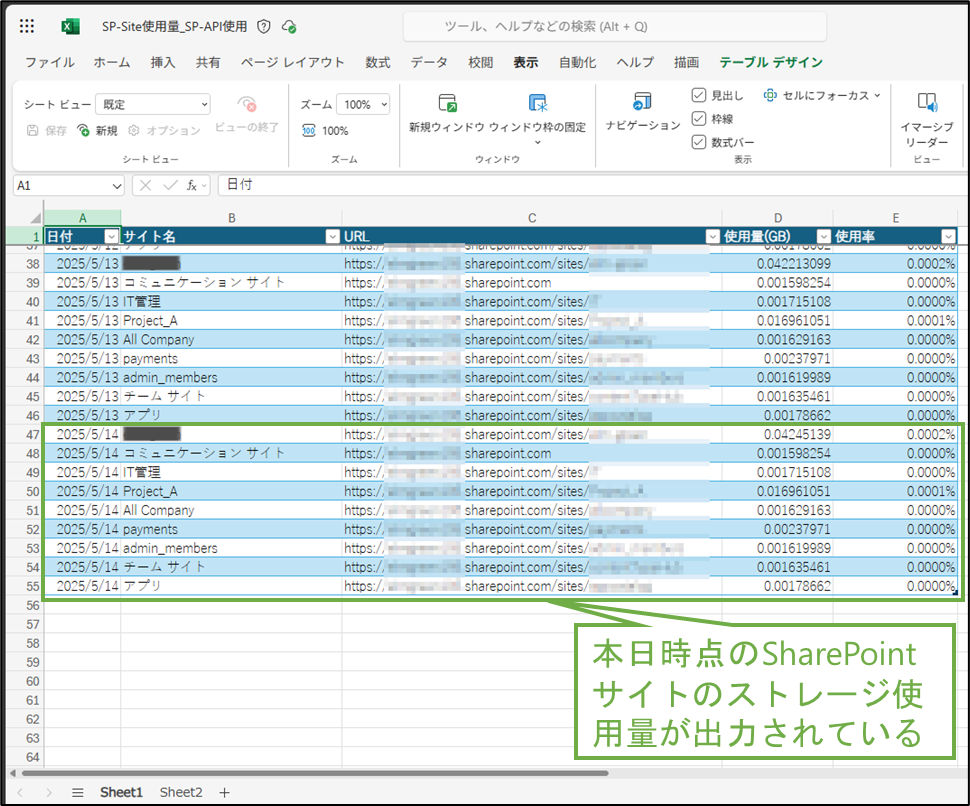Image resolution: width=970 pixels, height=806 pixels.
Task: Open the ナビゲーション pane icon
Action: tap(642, 101)
